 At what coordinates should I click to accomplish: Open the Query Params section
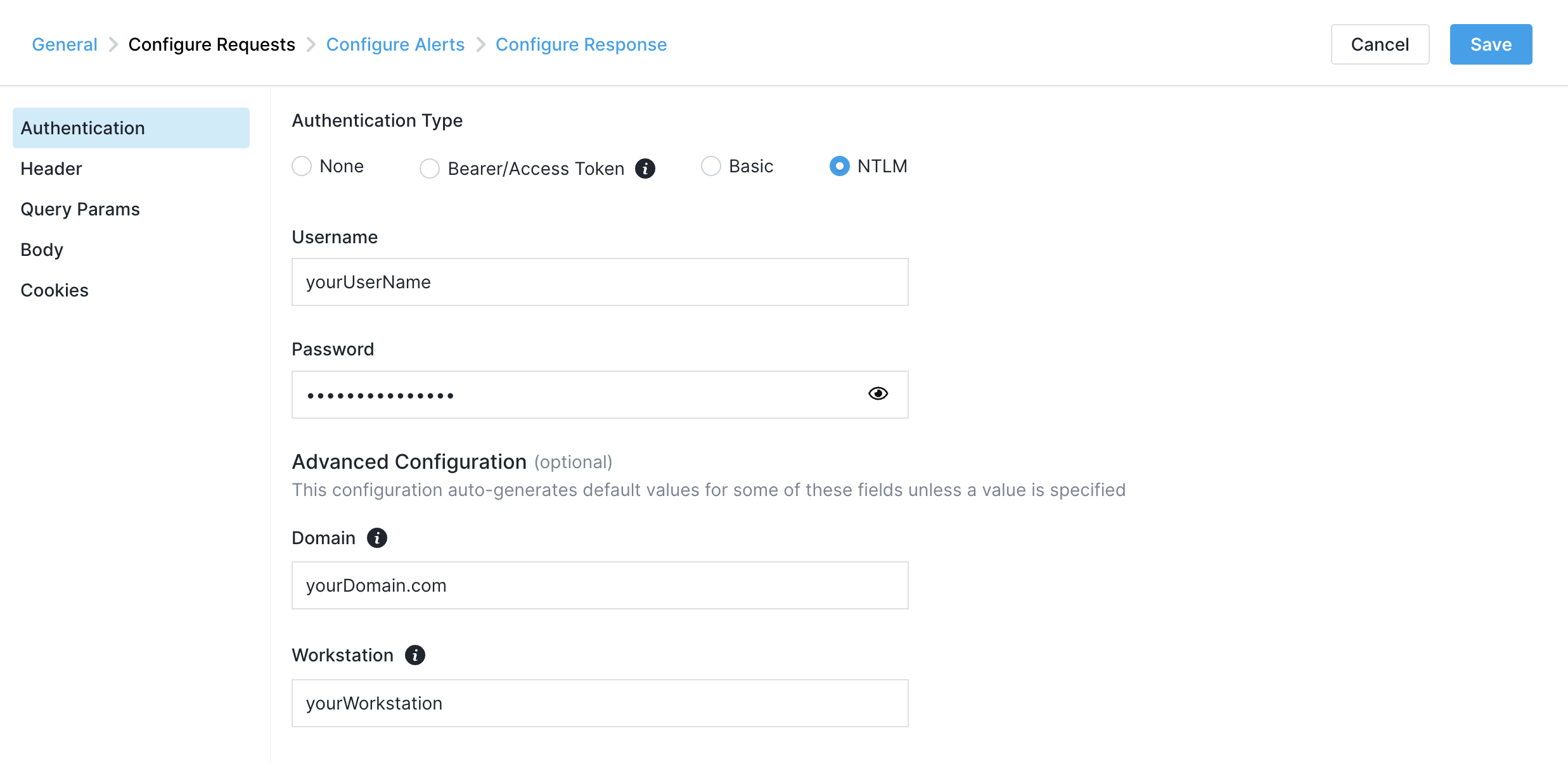click(80, 208)
